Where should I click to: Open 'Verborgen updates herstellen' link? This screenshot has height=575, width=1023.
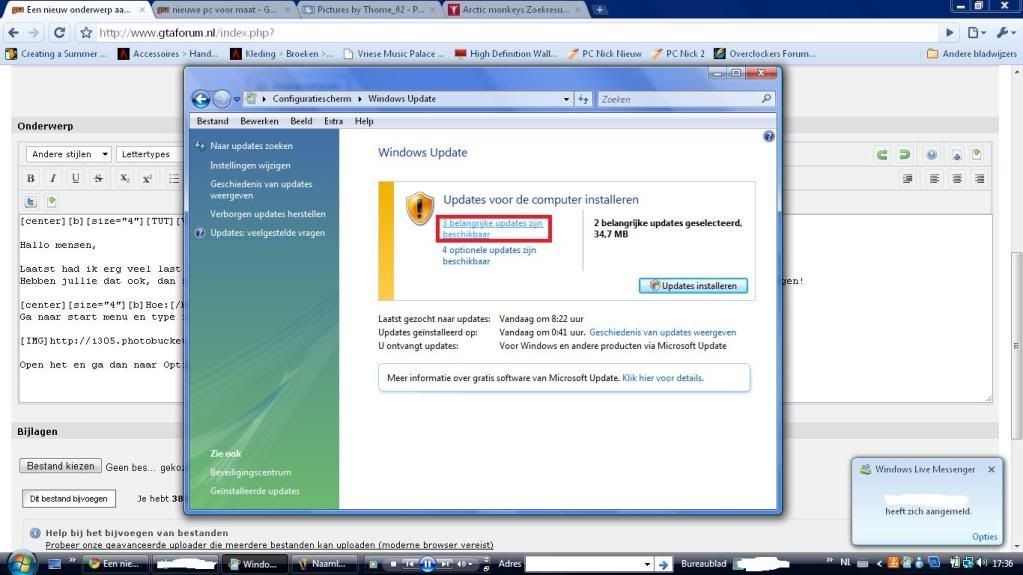point(267,214)
